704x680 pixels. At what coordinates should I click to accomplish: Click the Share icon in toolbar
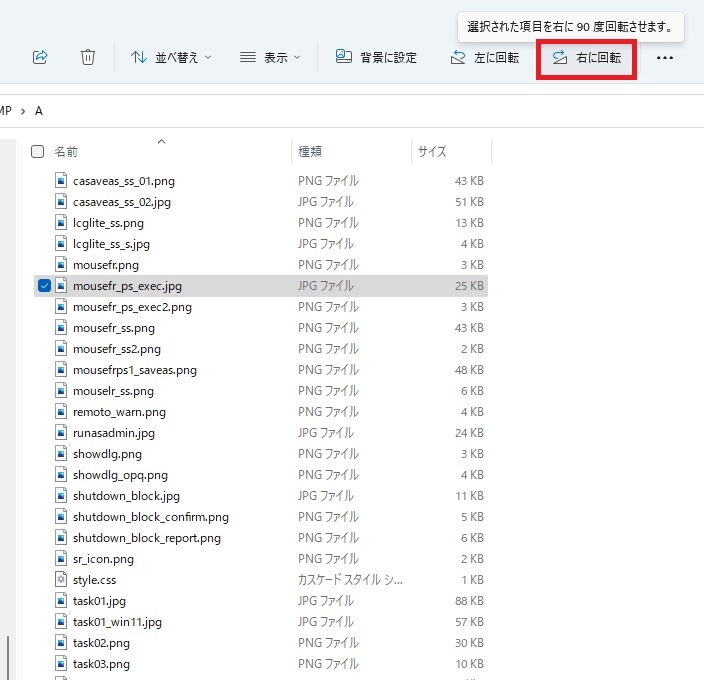click(40, 57)
